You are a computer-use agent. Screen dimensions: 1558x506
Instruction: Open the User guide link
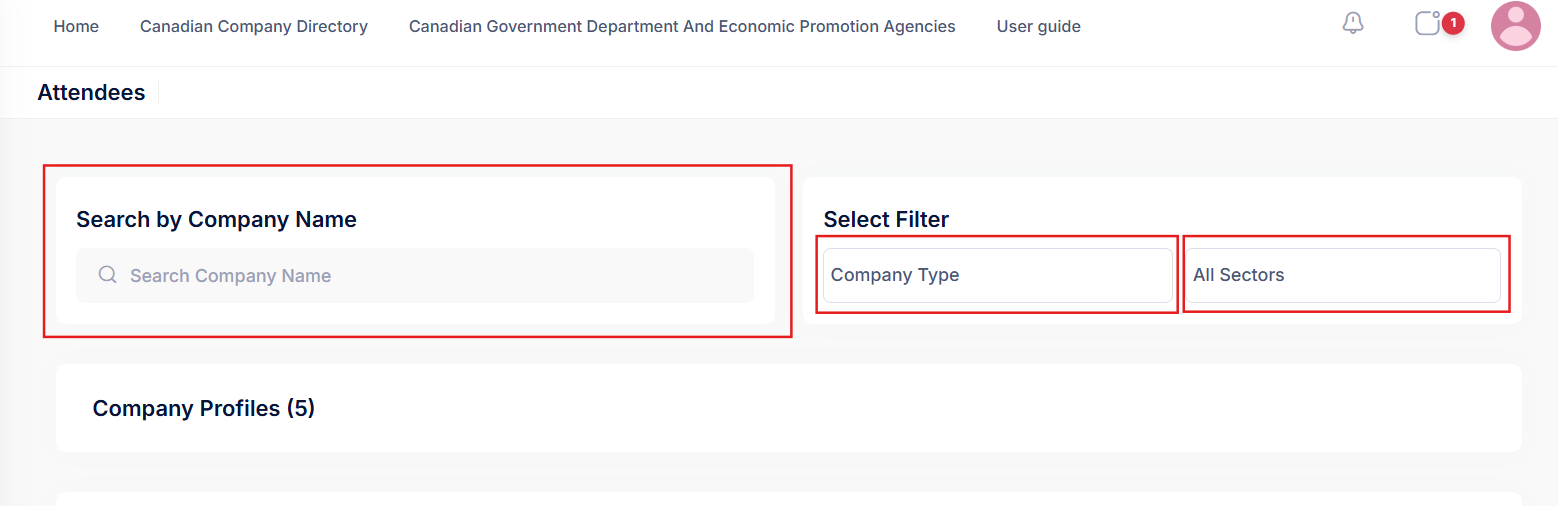(1038, 27)
